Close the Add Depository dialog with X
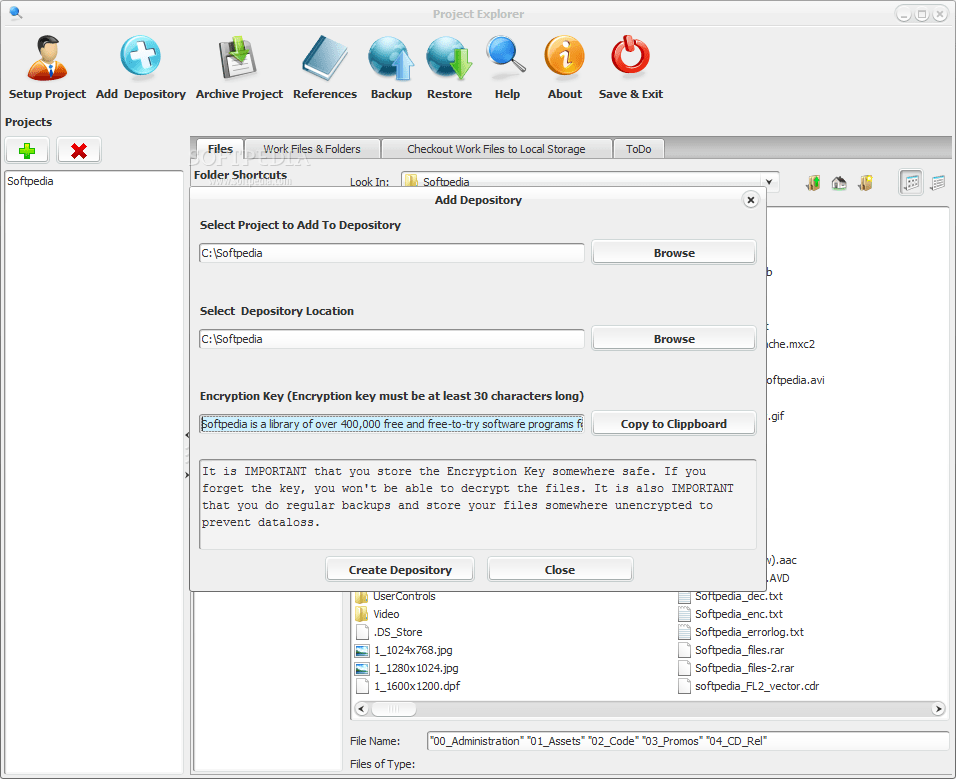 tap(751, 200)
